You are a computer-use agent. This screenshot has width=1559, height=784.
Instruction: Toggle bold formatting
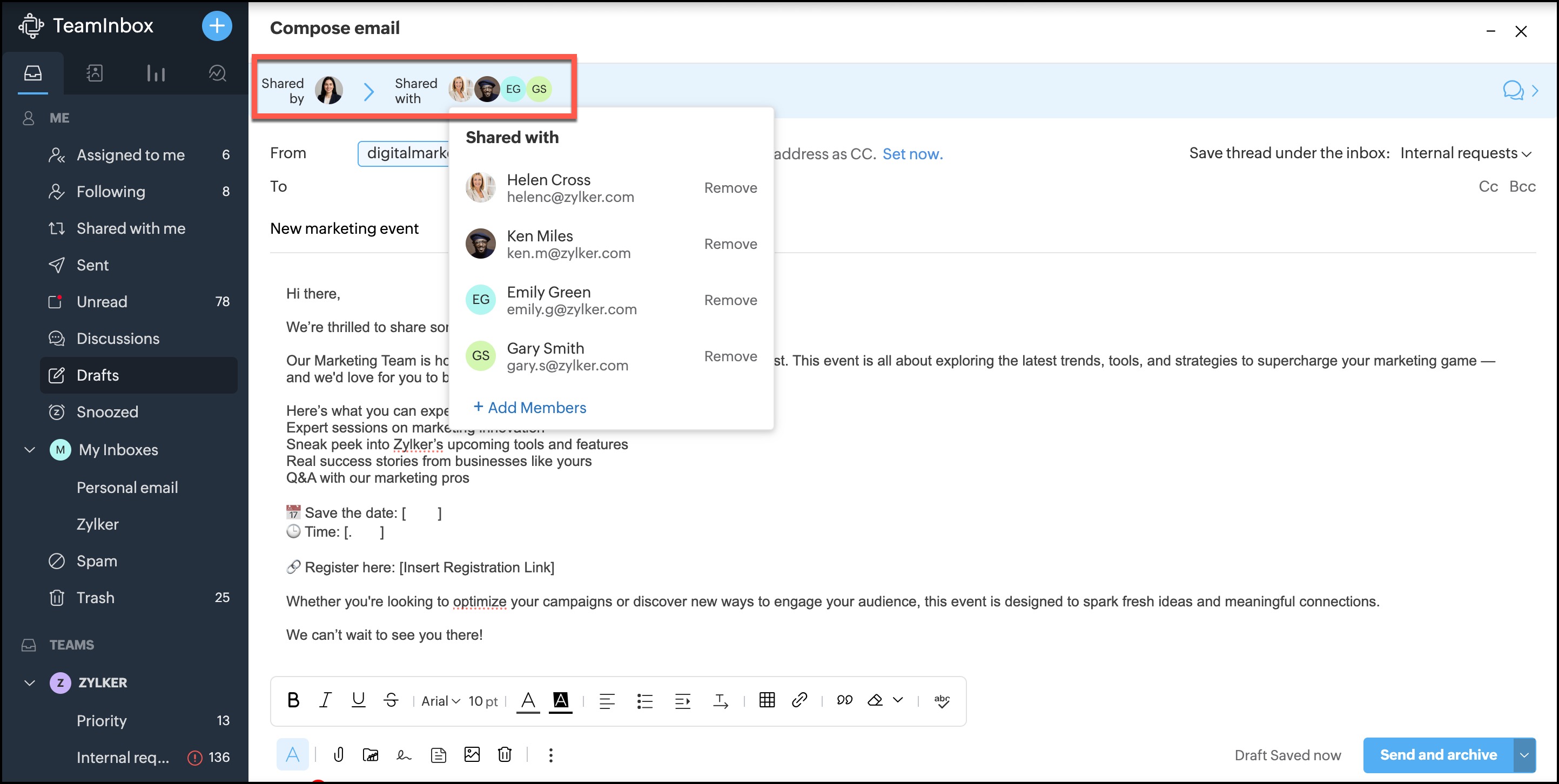pyautogui.click(x=293, y=700)
